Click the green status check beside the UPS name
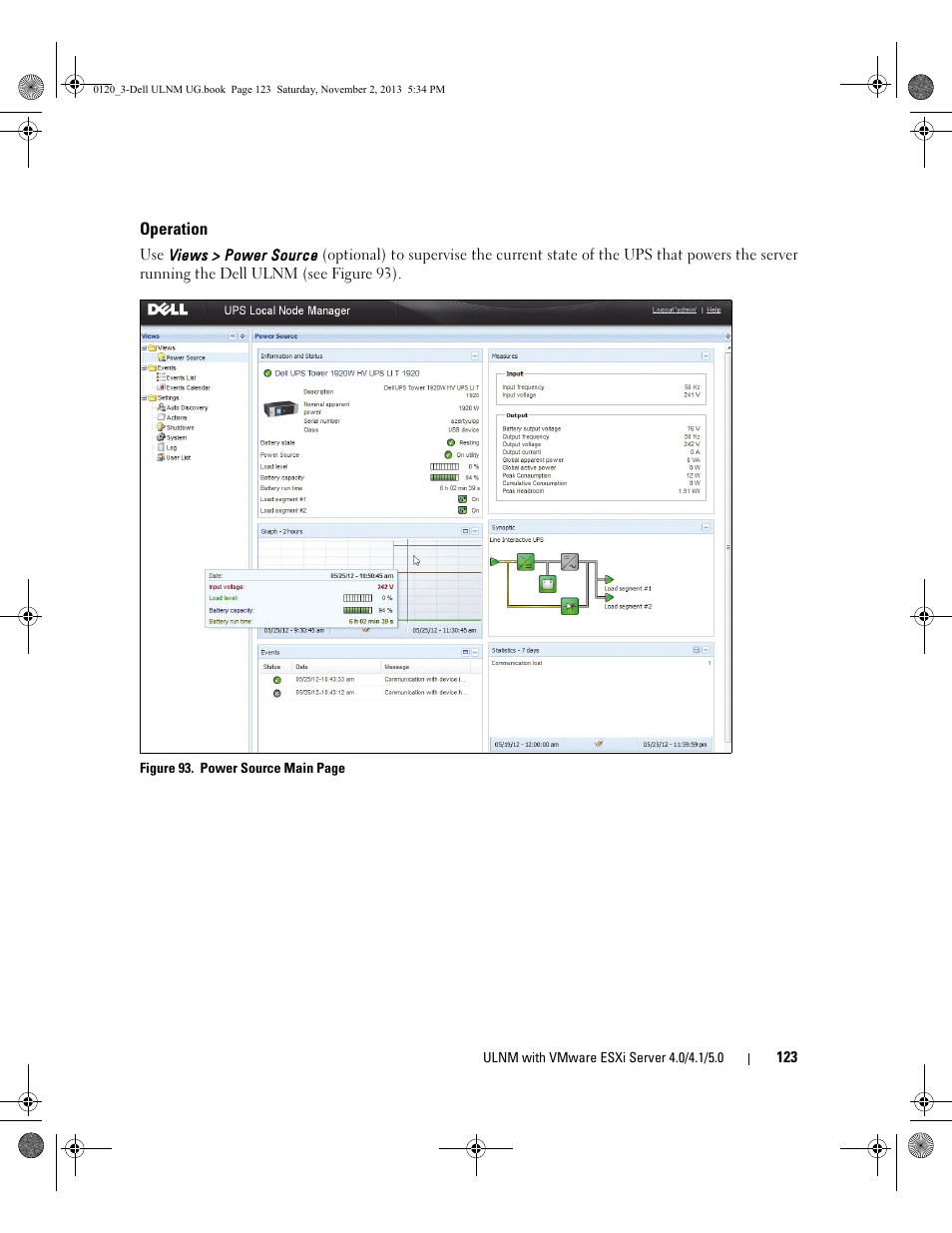The height and width of the screenshot is (1233, 952). tap(267, 373)
